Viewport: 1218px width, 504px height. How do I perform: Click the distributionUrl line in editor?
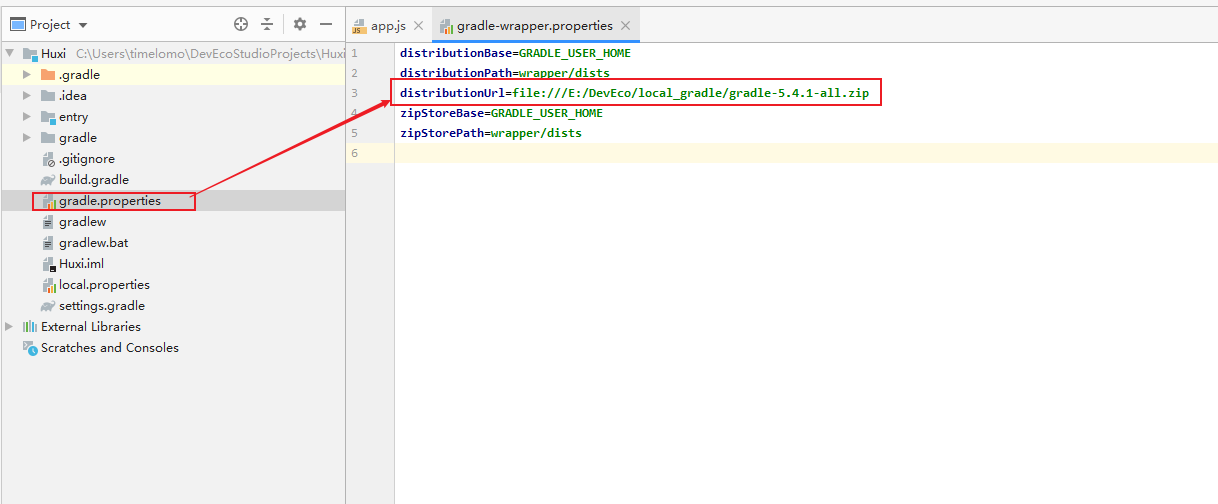pyautogui.click(x=634, y=93)
